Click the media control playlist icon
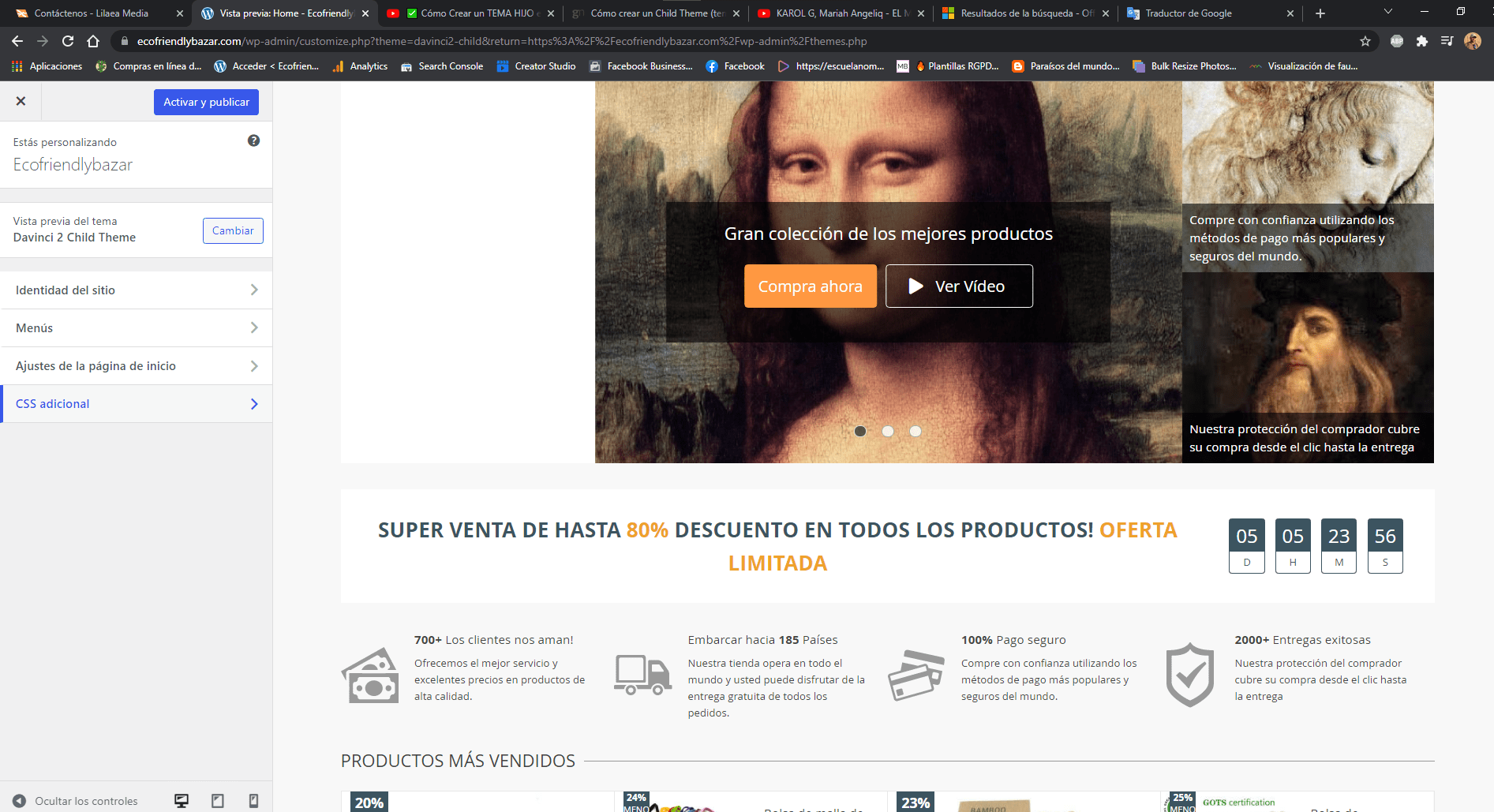The image size is (1494, 812). 1447,41
